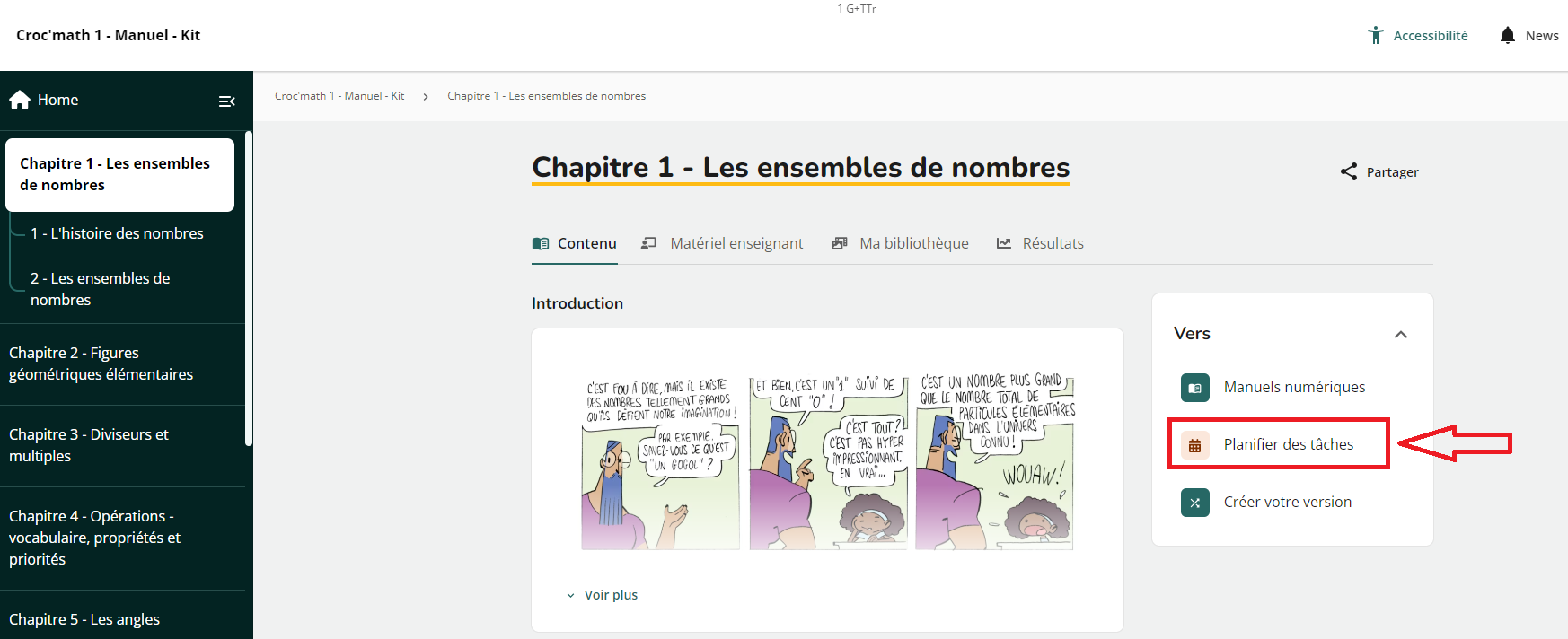Click the Planifier des tâches calendar icon
Image resolution: width=1568 pixels, height=639 pixels.
point(1195,445)
